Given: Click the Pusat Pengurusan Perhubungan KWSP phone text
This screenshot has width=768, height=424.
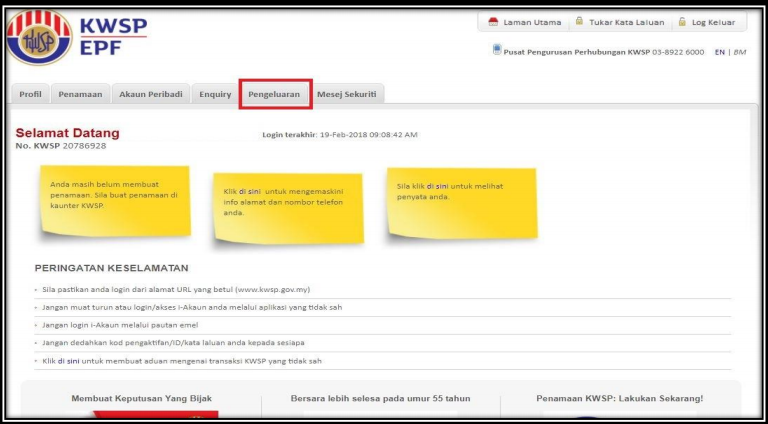Looking at the screenshot, I should click(604, 52).
